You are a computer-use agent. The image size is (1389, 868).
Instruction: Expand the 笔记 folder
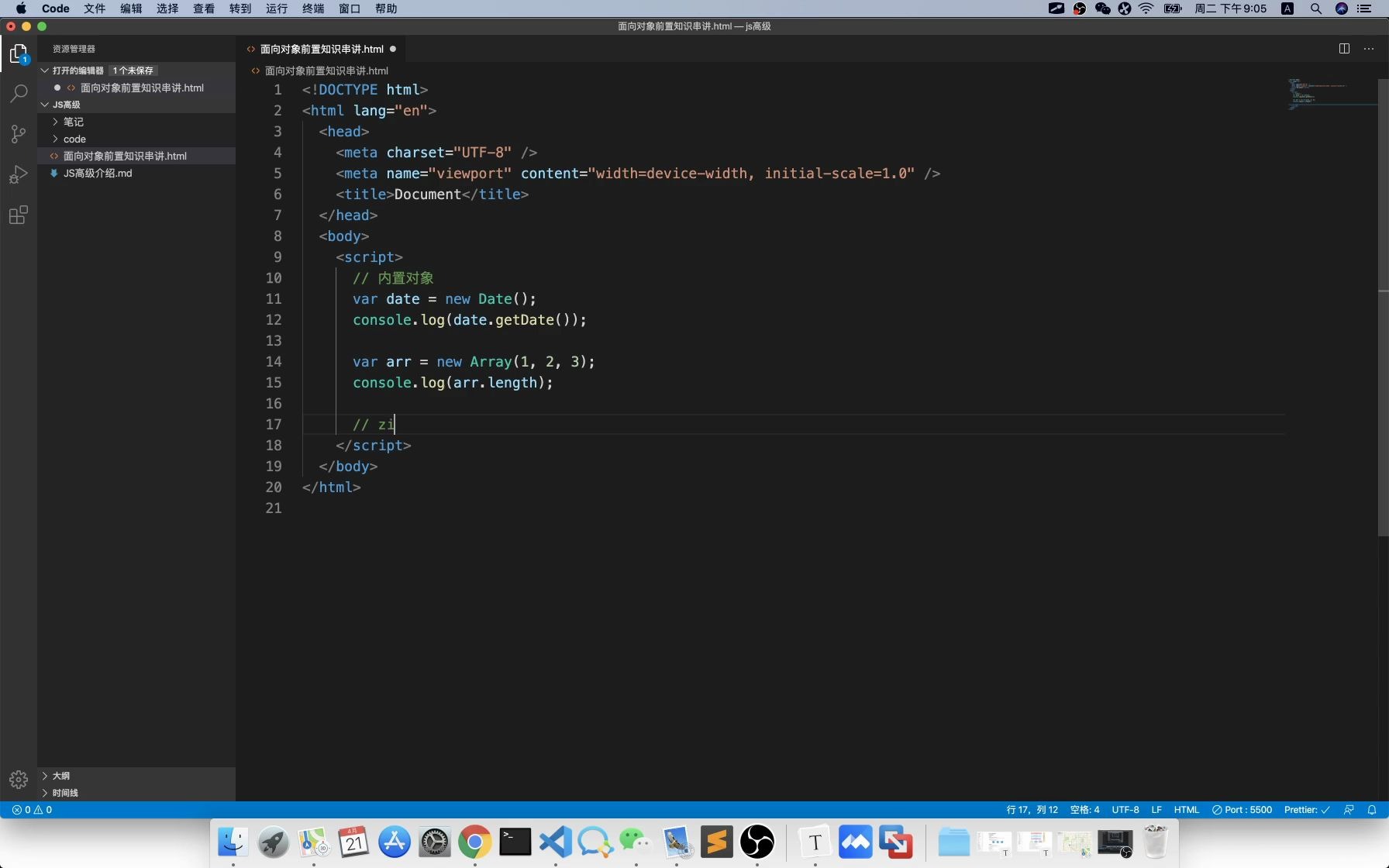click(x=56, y=122)
